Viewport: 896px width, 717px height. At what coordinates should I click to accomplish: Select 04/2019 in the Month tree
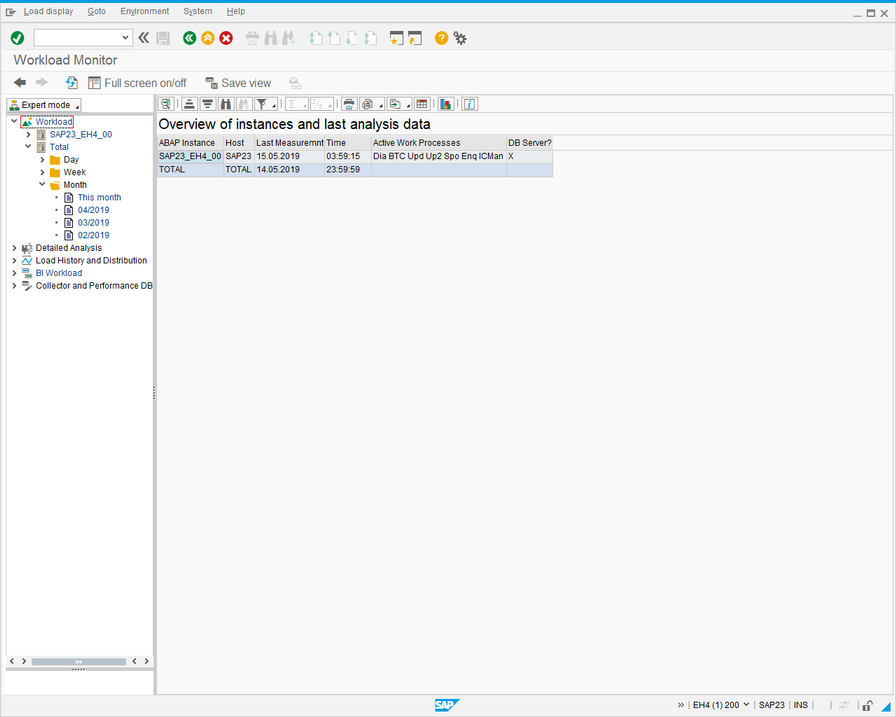click(x=93, y=210)
